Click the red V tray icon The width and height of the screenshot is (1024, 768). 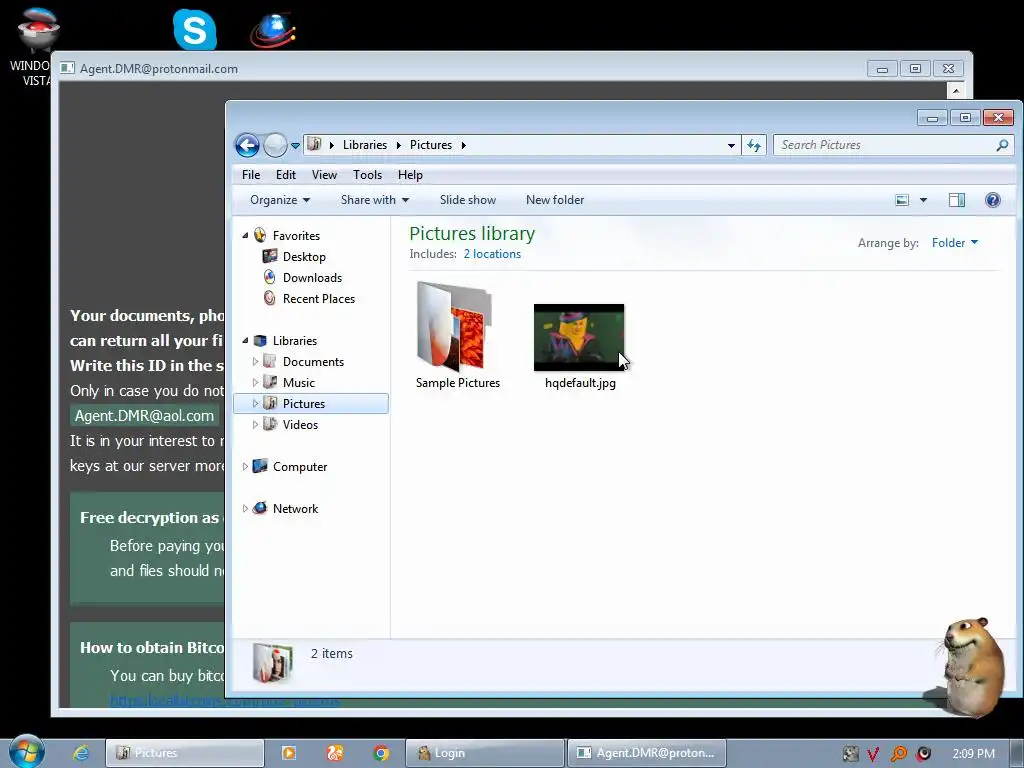pos(874,754)
